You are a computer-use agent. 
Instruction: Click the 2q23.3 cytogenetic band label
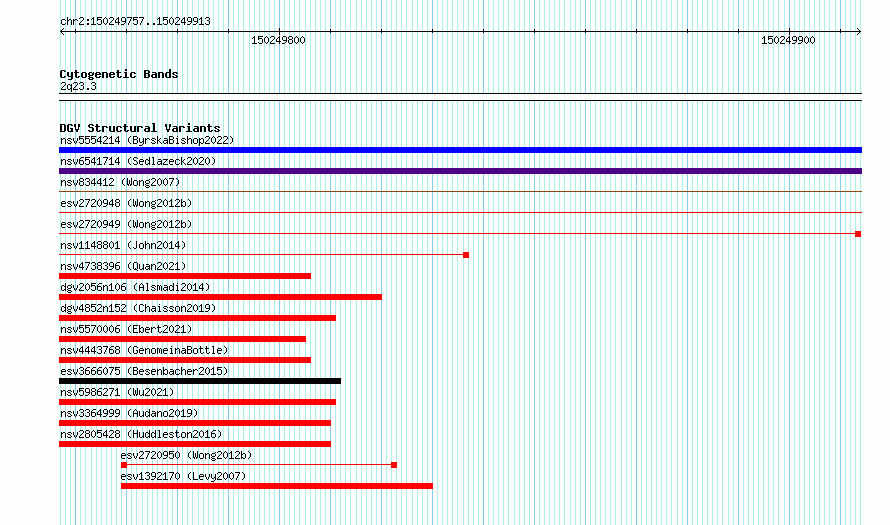pos(78,86)
